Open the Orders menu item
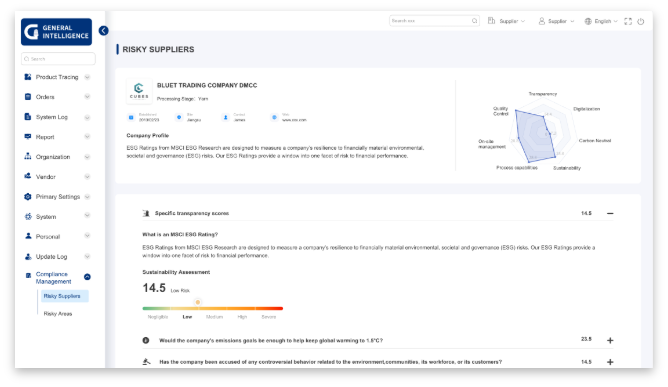The height and width of the screenshot is (387, 668). click(57, 97)
